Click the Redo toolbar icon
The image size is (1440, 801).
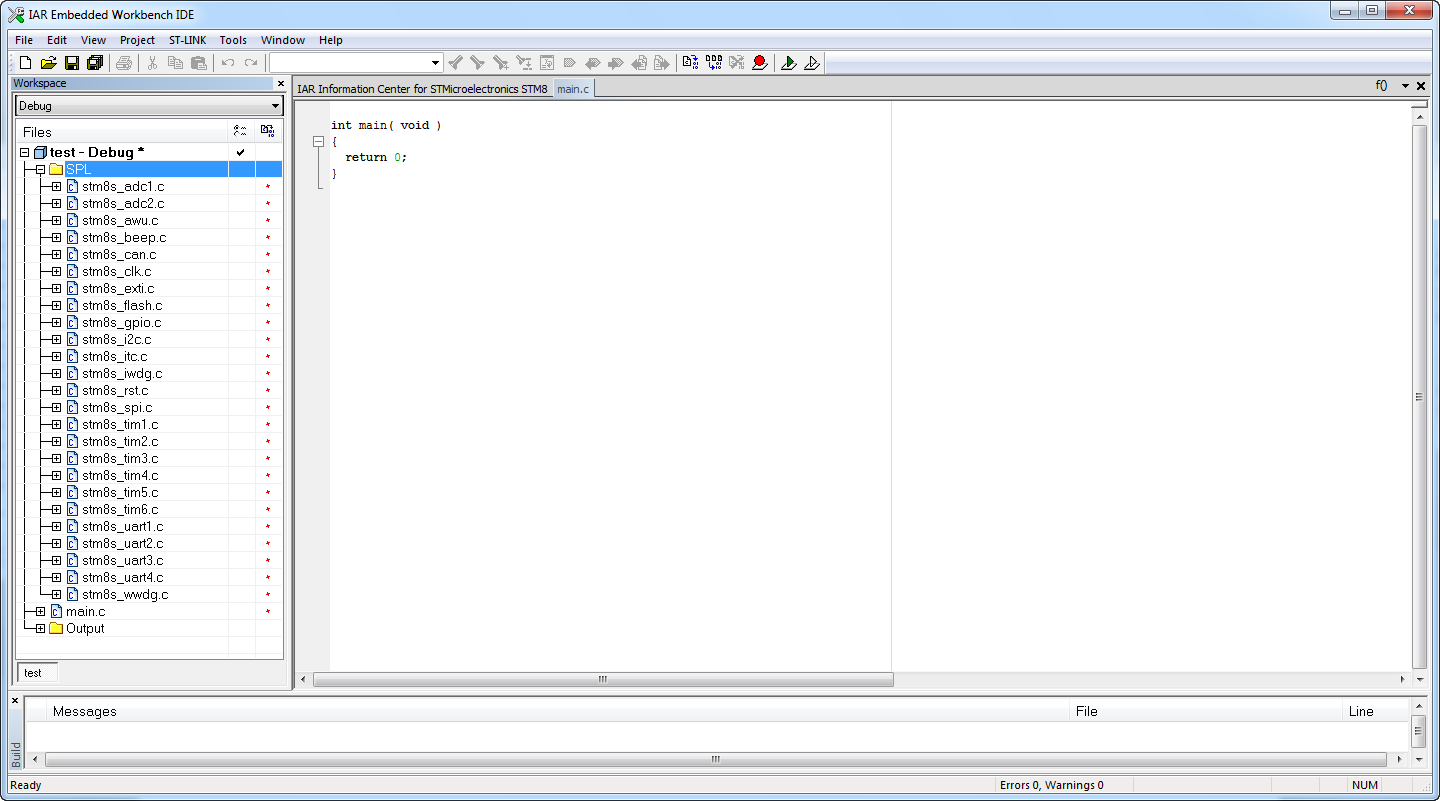[x=251, y=63]
